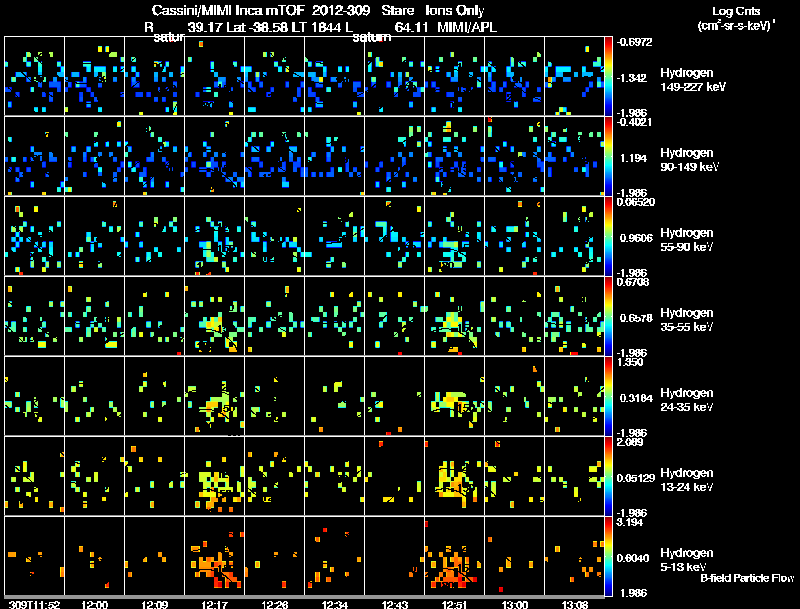This screenshot has height=609, width=800.
Task: Click the 12:51 panel in Hydrogen 24-35 keV row
Action: coord(454,396)
